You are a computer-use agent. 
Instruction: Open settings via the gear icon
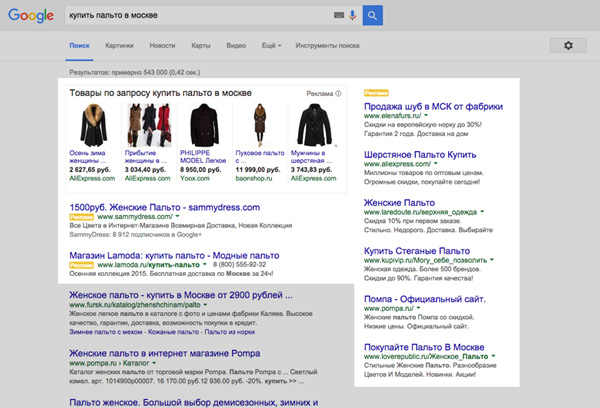(x=568, y=46)
